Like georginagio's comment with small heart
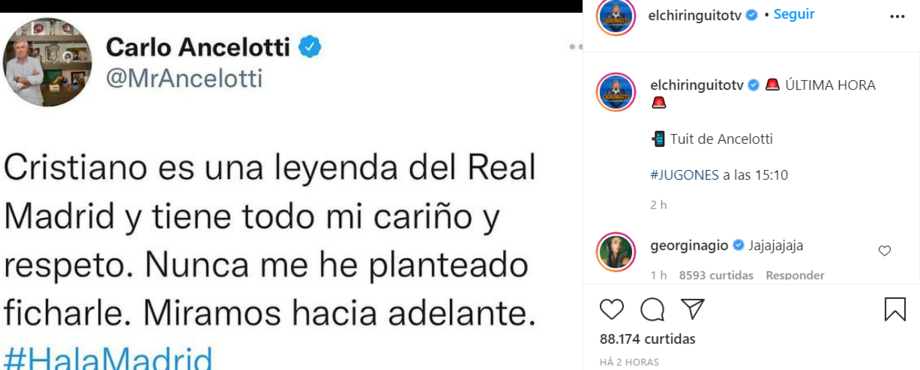920x370 pixels. [x=884, y=251]
